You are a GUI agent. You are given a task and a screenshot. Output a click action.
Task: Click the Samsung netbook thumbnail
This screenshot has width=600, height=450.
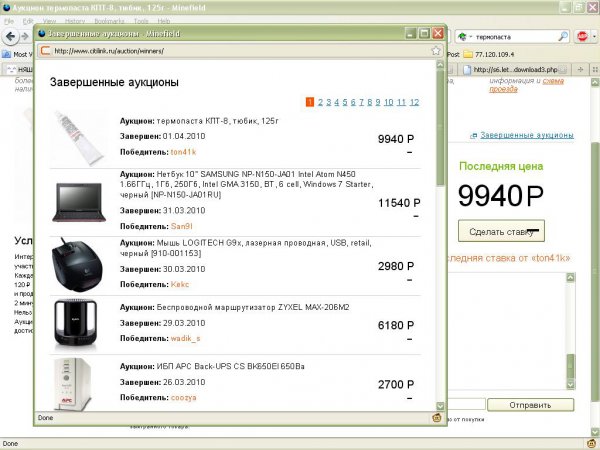79,202
